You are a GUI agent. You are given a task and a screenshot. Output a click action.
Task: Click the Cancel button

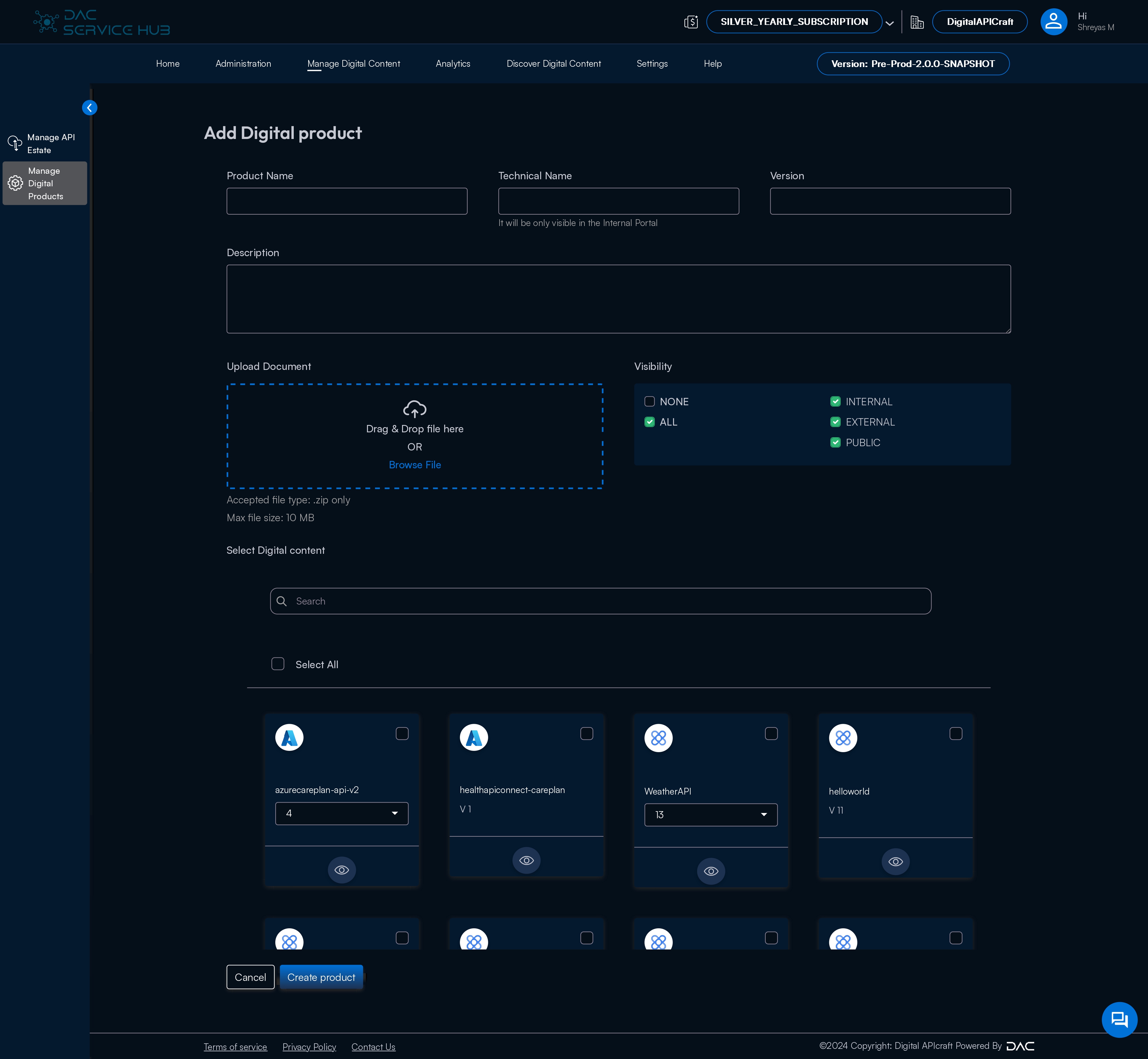250,977
